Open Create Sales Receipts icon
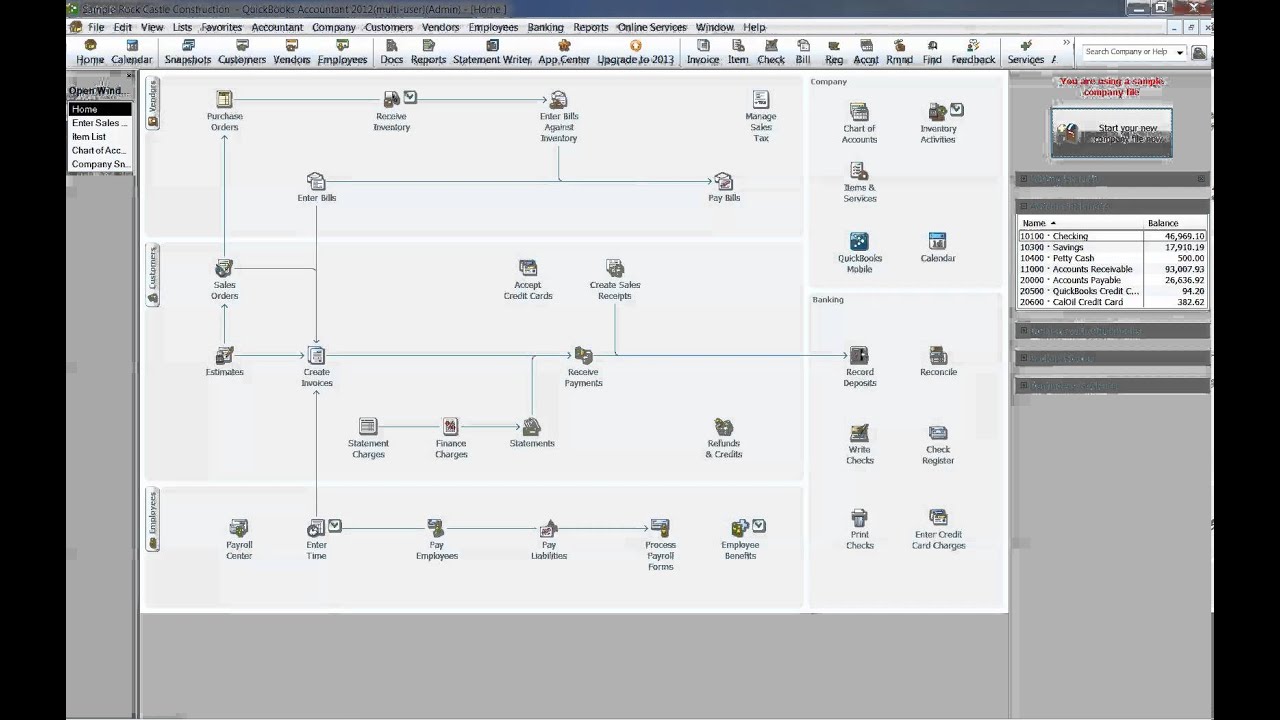 pyautogui.click(x=614, y=268)
